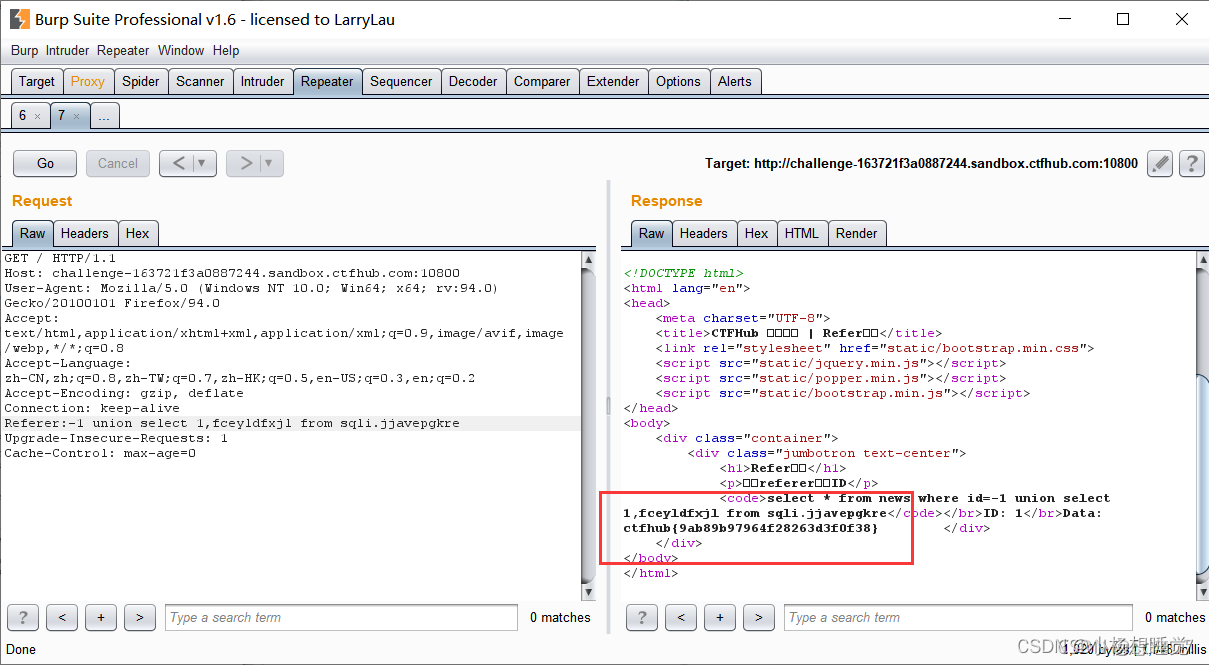Switch to the Sequencer tab
The image size is (1209, 665).
point(401,82)
